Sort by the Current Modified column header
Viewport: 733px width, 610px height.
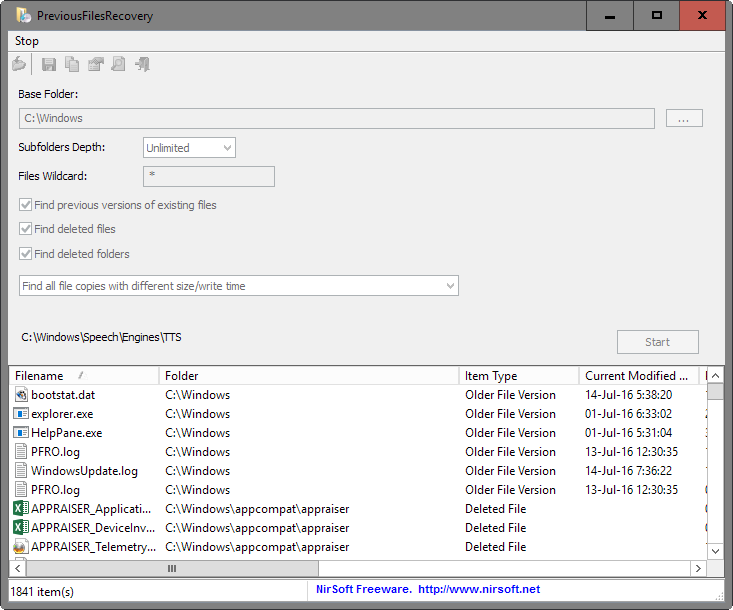tap(639, 375)
